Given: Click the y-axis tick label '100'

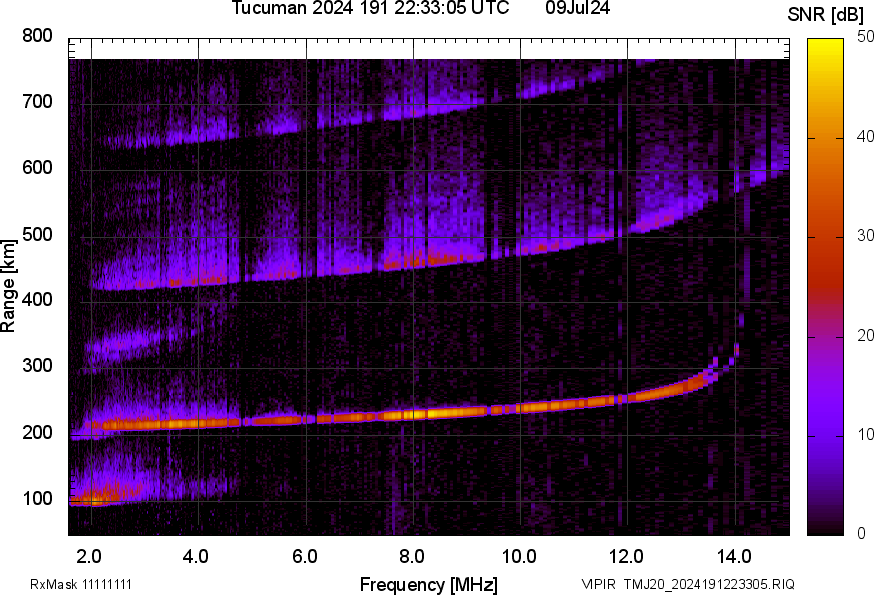Looking at the screenshot, I should (37, 499).
